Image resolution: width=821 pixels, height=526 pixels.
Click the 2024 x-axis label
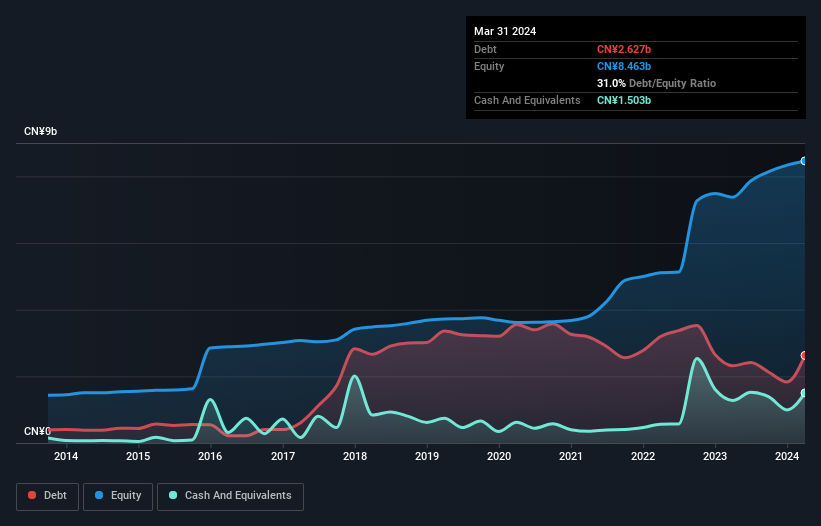pos(787,456)
